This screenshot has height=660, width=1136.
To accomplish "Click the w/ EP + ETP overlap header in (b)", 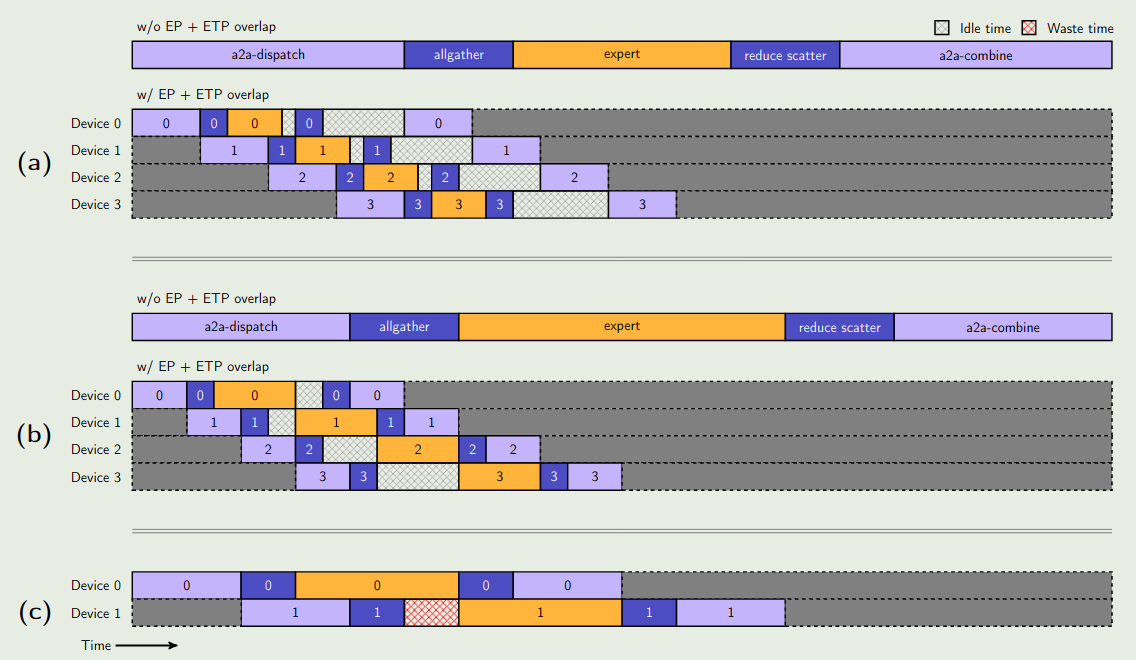I will 202,366.
